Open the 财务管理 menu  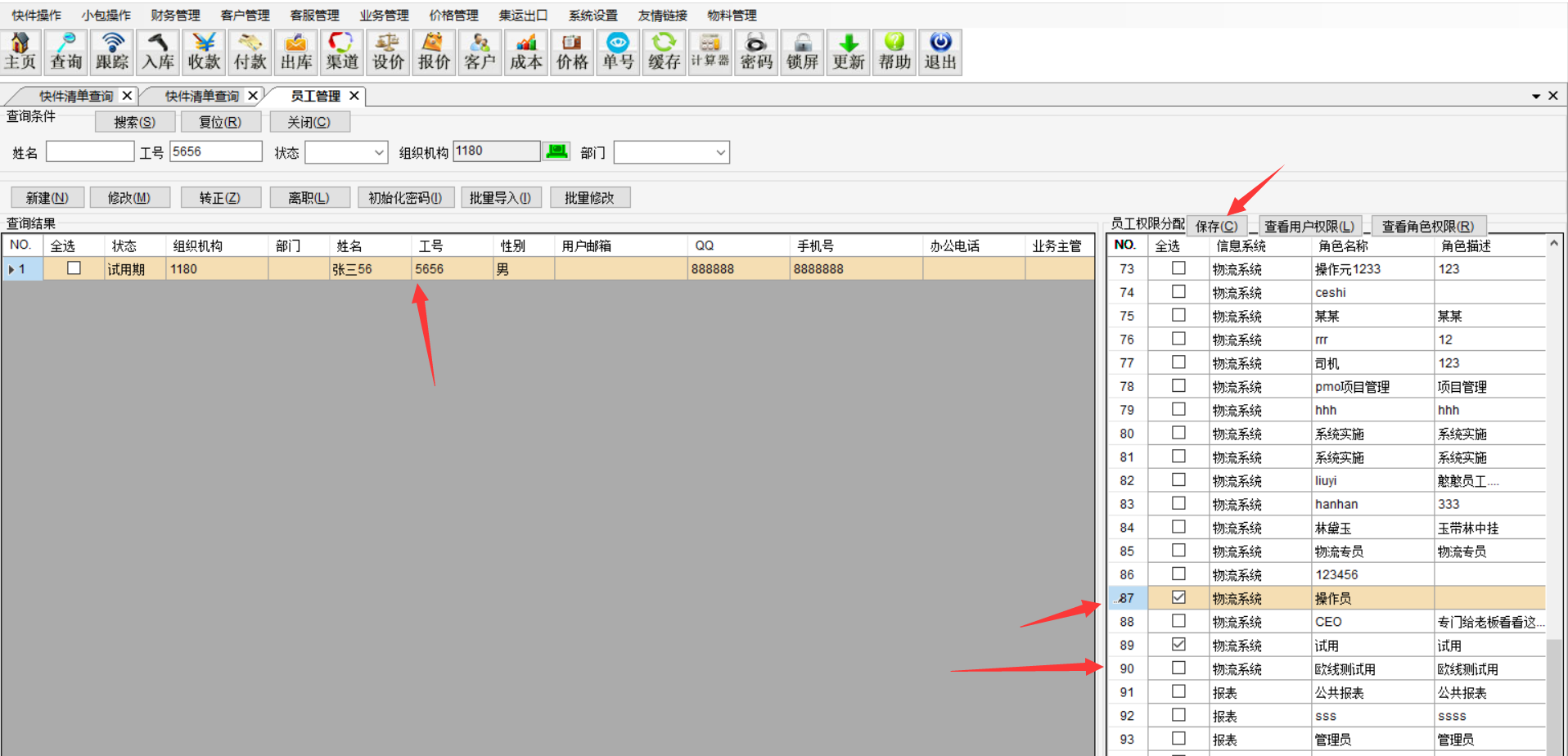tap(175, 16)
